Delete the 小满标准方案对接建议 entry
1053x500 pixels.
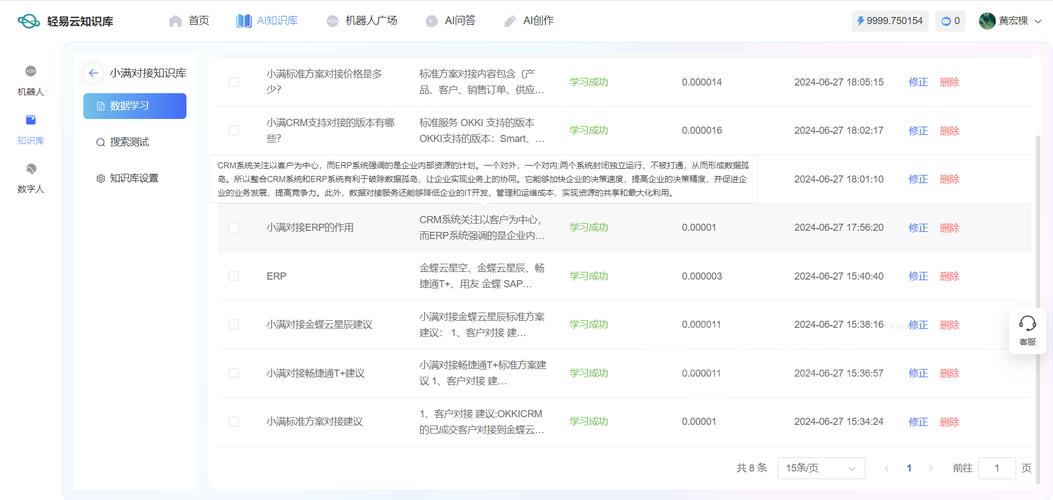click(x=950, y=421)
